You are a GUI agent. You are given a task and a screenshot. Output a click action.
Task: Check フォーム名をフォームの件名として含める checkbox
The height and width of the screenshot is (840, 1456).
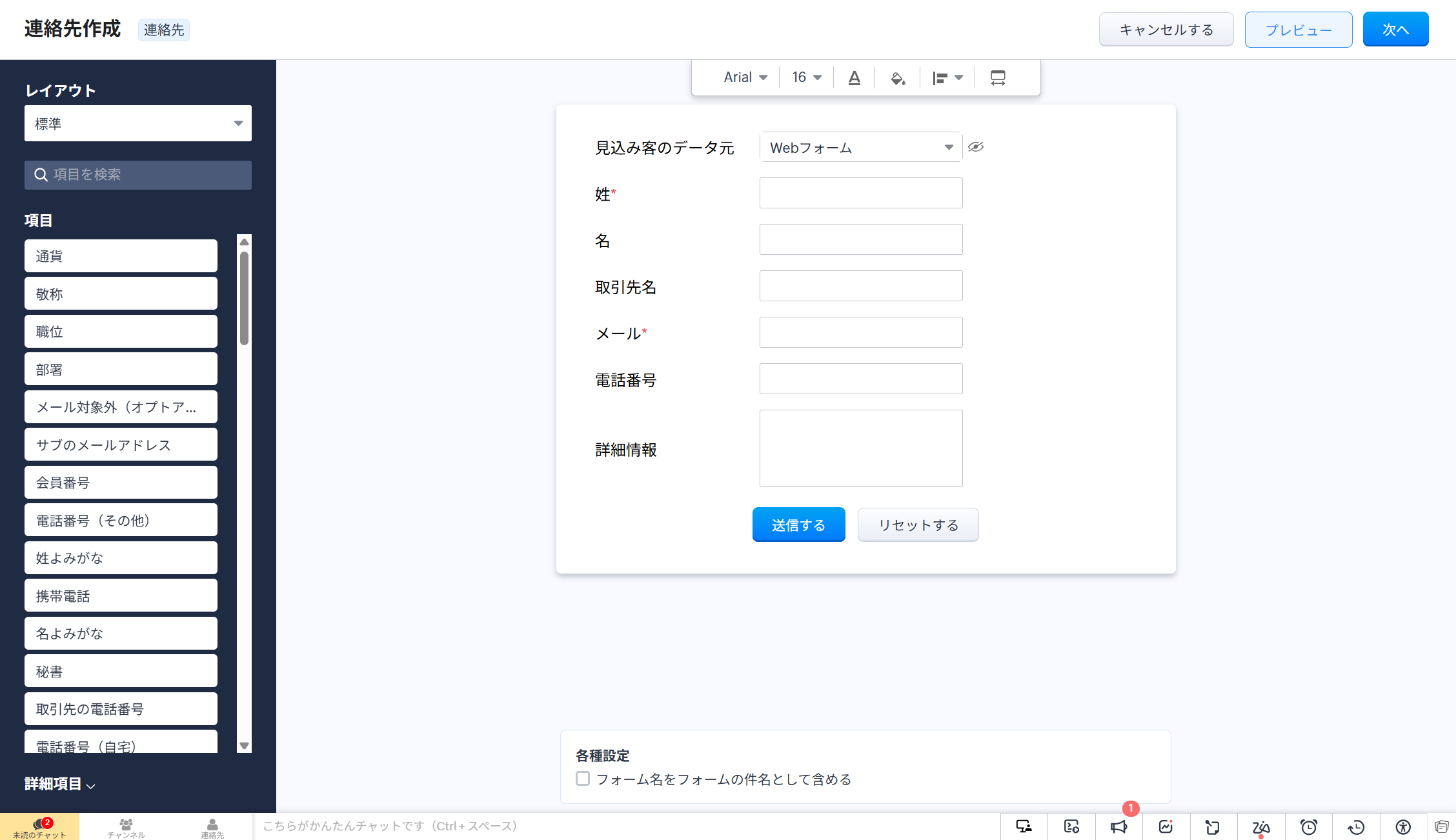tap(583, 779)
